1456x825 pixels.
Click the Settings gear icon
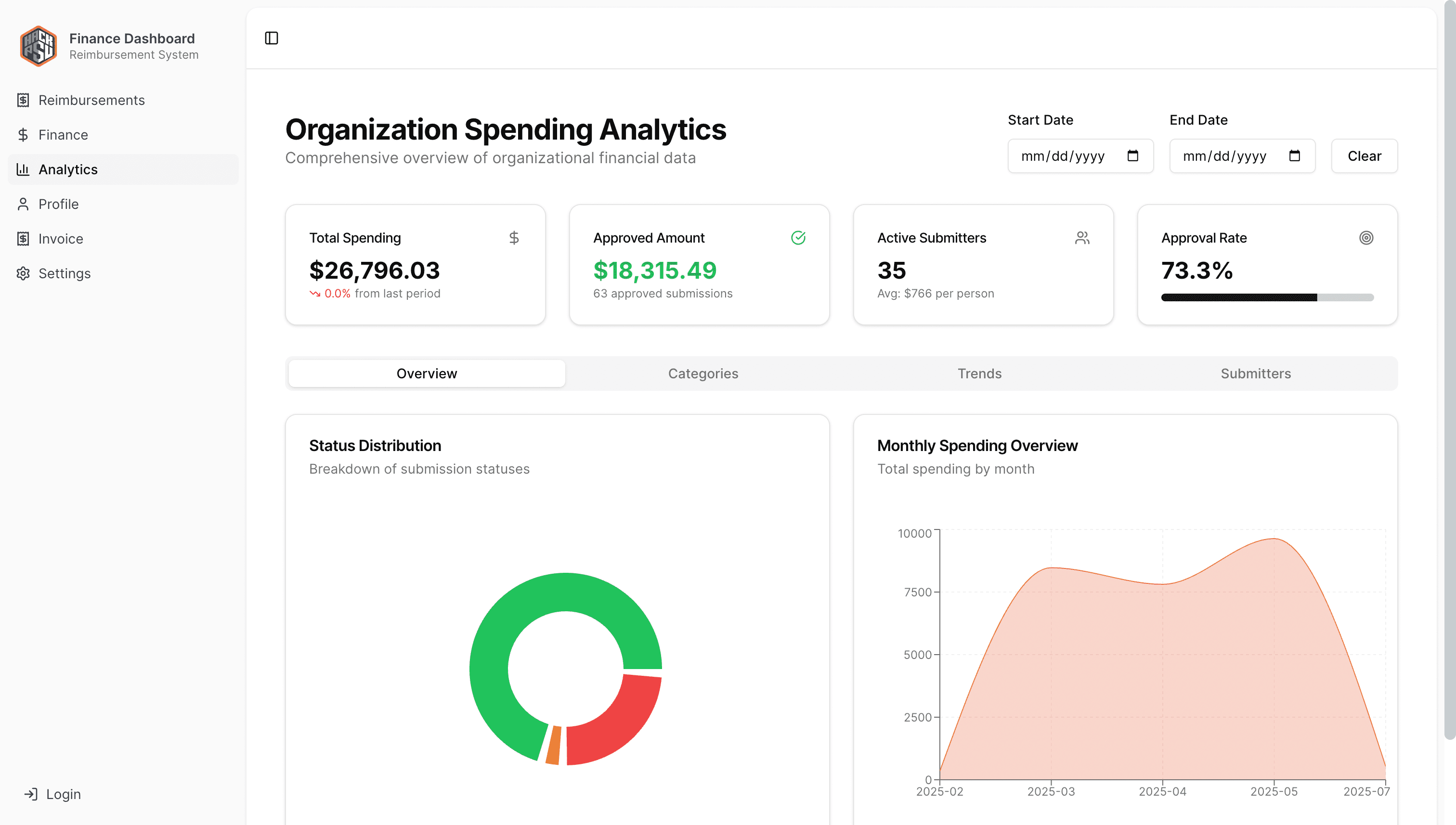[23, 273]
